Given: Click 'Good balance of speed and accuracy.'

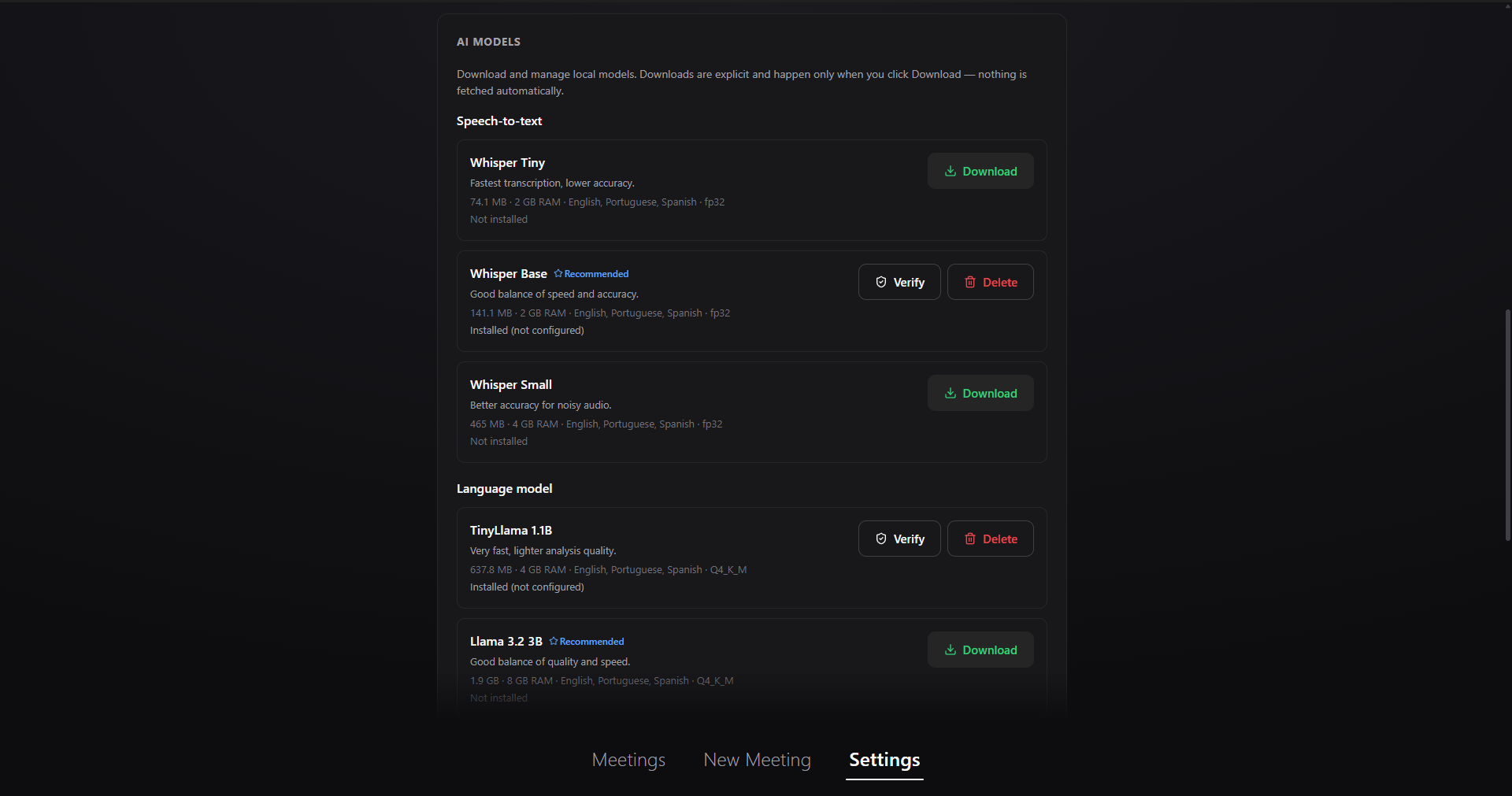Looking at the screenshot, I should (554, 294).
